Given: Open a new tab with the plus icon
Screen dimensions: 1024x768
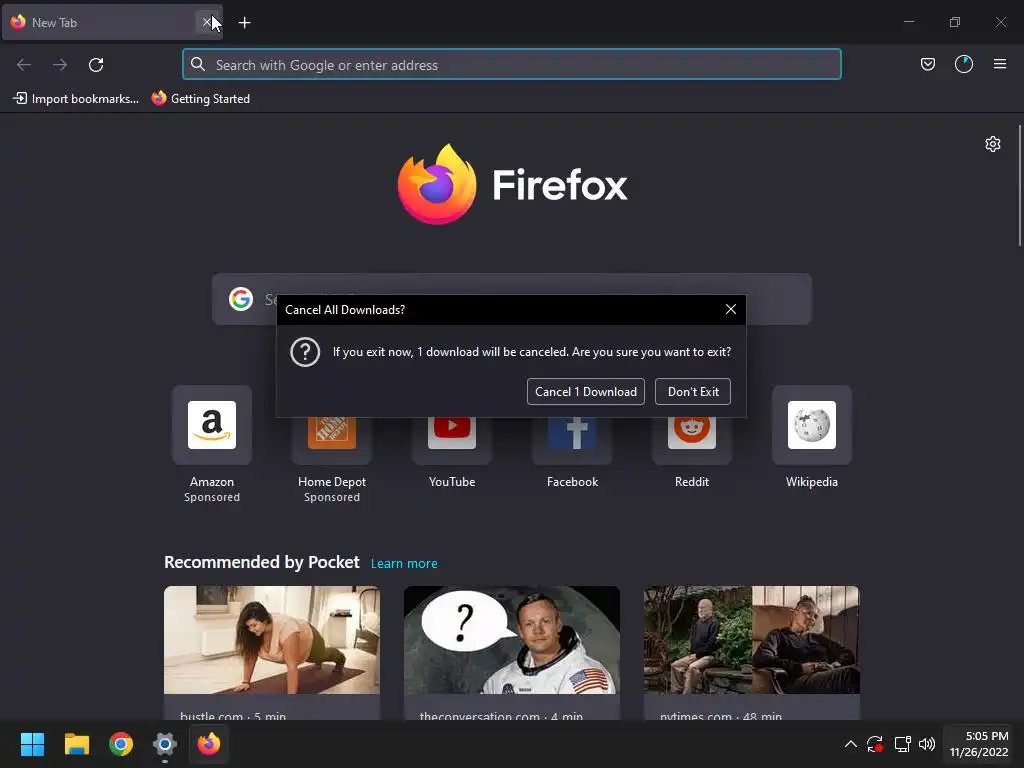Looking at the screenshot, I should [244, 23].
